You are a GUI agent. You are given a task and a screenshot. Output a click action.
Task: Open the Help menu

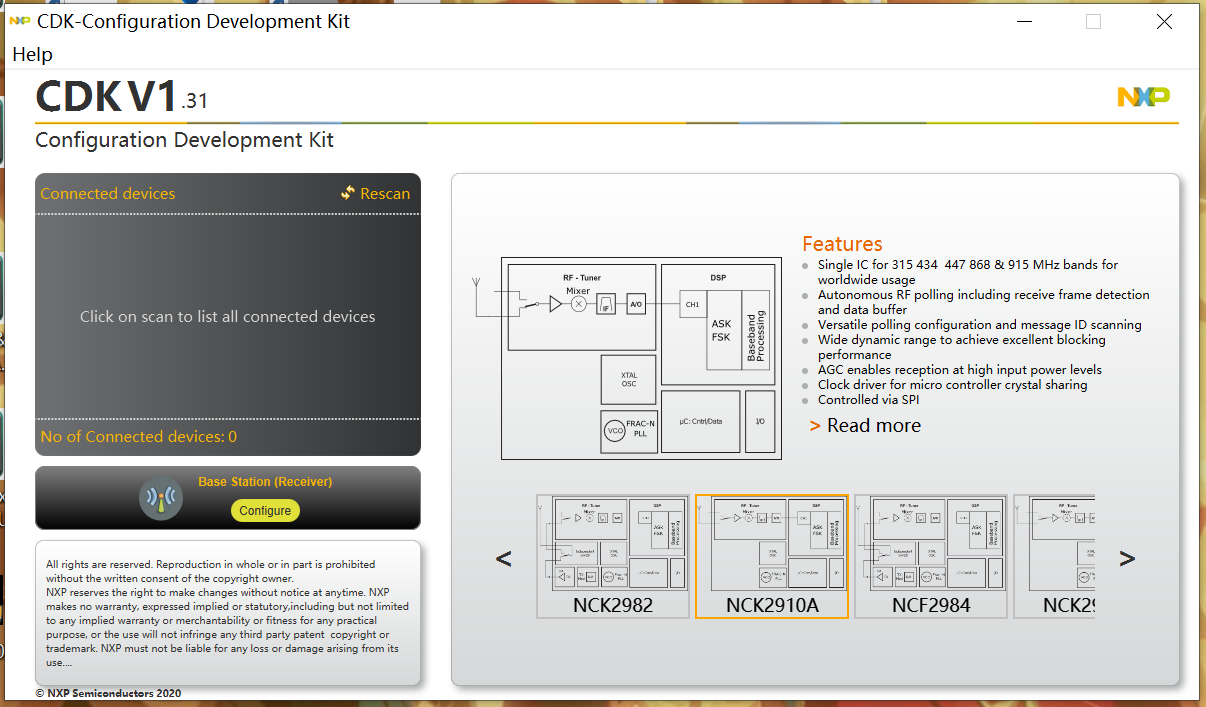(32, 54)
